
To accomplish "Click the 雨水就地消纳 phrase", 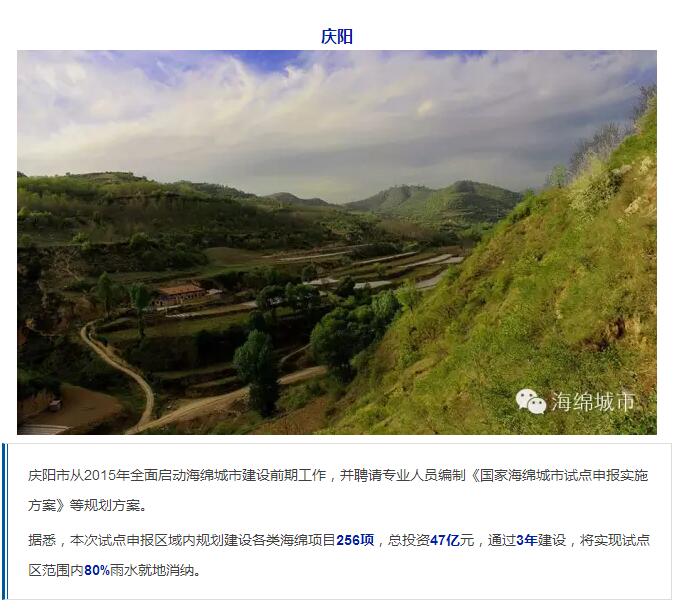I will click(x=155, y=570).
